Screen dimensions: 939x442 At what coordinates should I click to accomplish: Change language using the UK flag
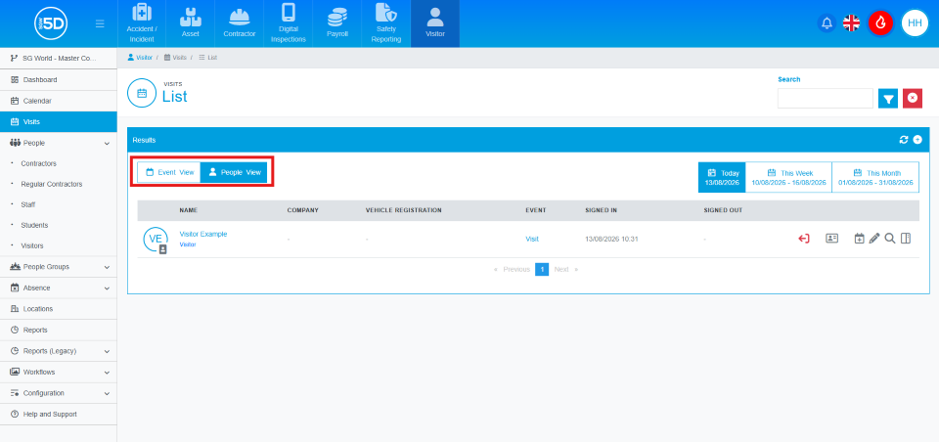[x=851, y=23]
